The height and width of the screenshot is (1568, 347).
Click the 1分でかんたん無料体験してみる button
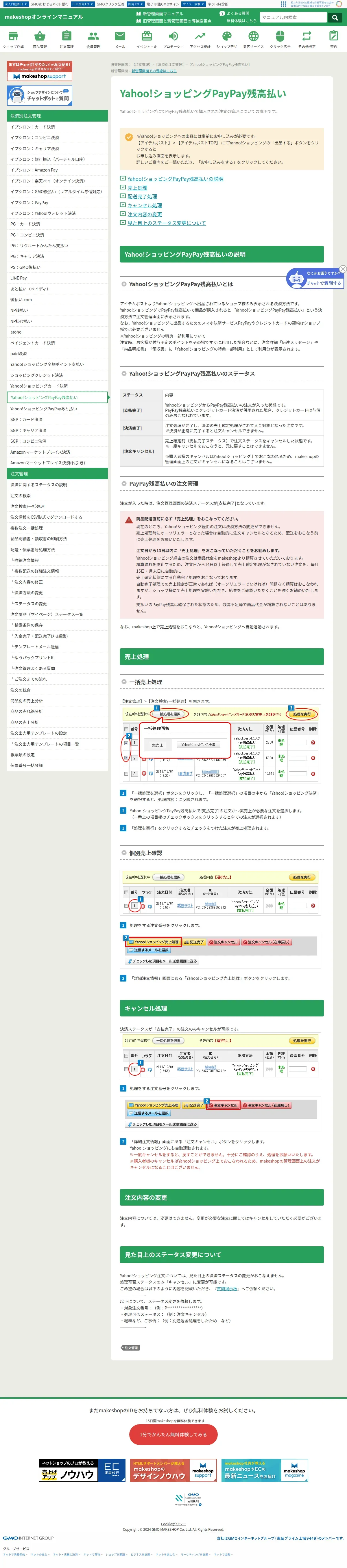tap(173, 1435)
